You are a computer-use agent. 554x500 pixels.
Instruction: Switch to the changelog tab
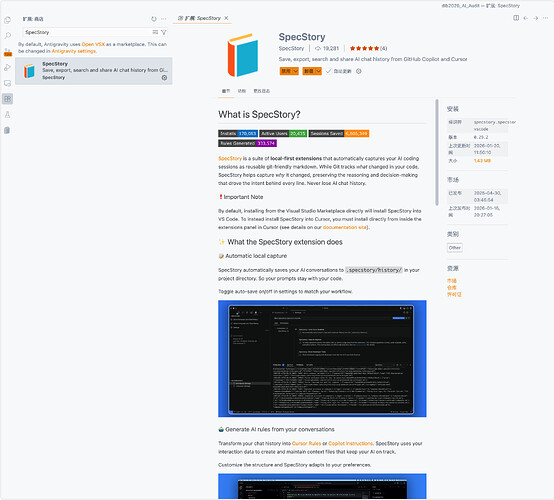pos(261,91)
